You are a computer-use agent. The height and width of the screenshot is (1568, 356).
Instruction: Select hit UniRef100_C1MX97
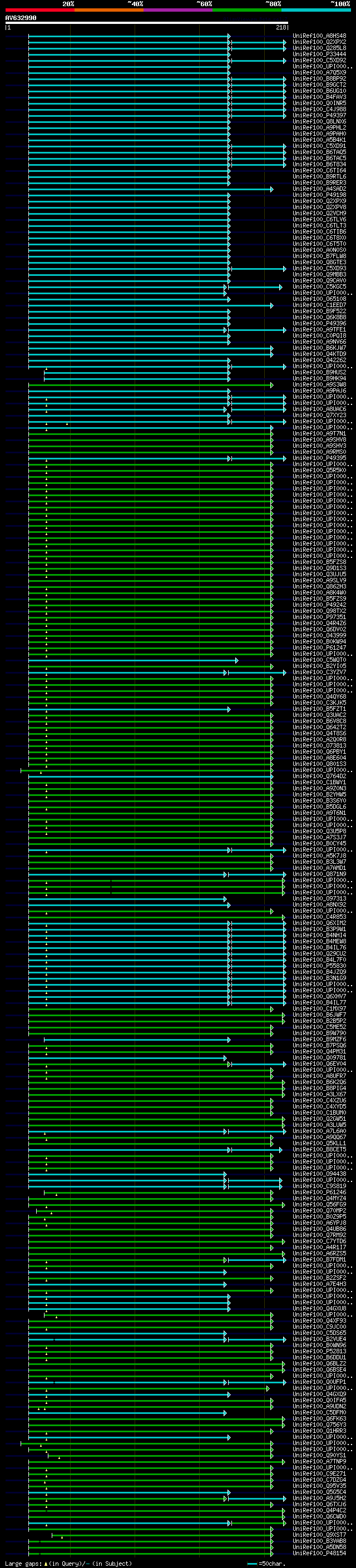[319, 1008]
